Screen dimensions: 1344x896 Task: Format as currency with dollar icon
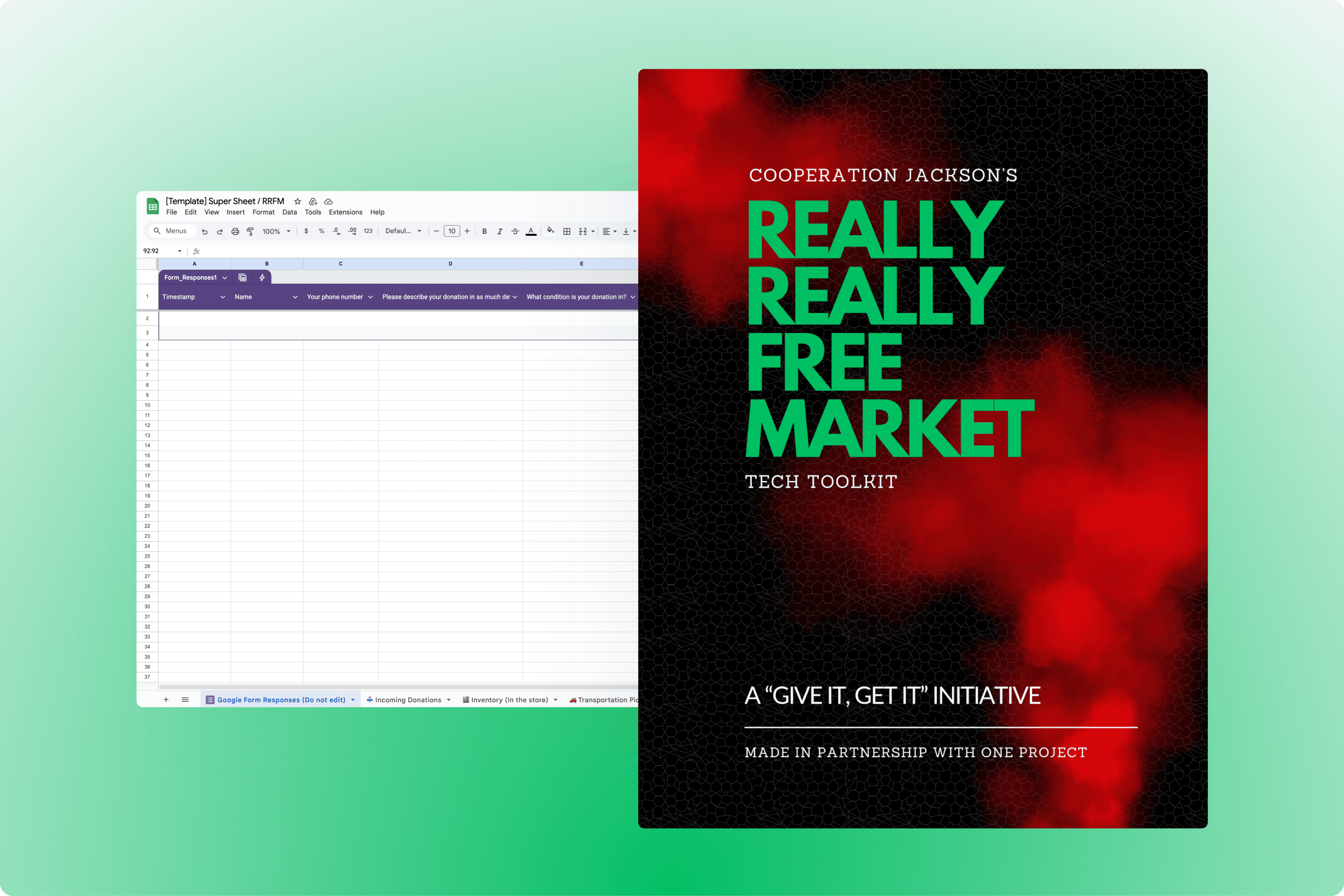click(307, 231)
